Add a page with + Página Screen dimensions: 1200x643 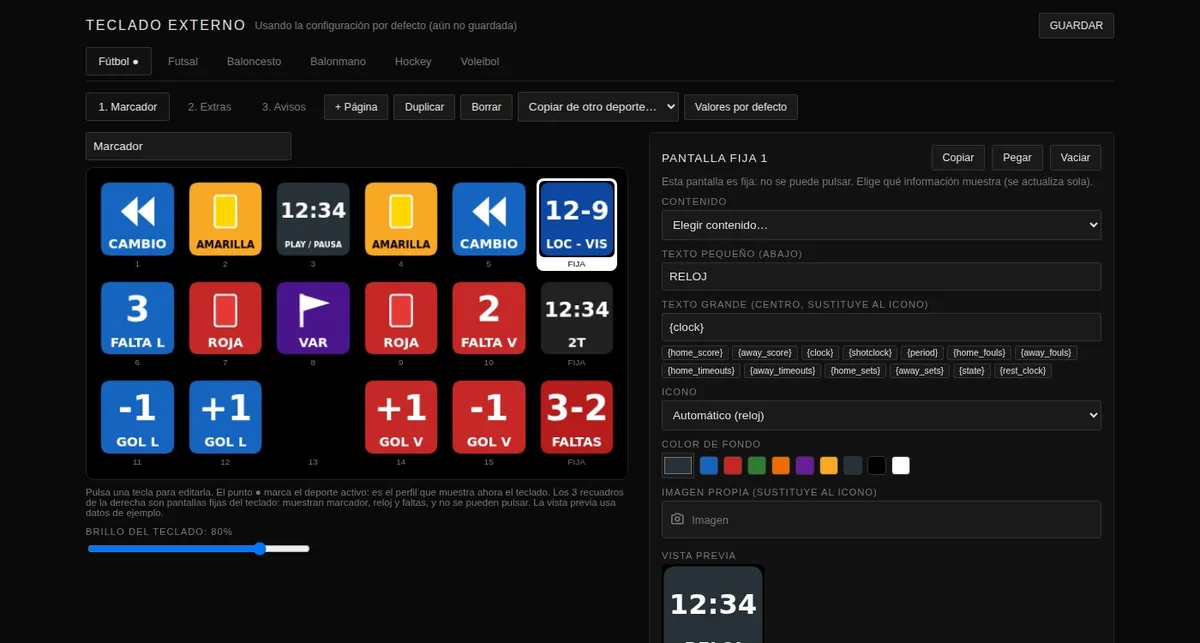coord(356,107)
